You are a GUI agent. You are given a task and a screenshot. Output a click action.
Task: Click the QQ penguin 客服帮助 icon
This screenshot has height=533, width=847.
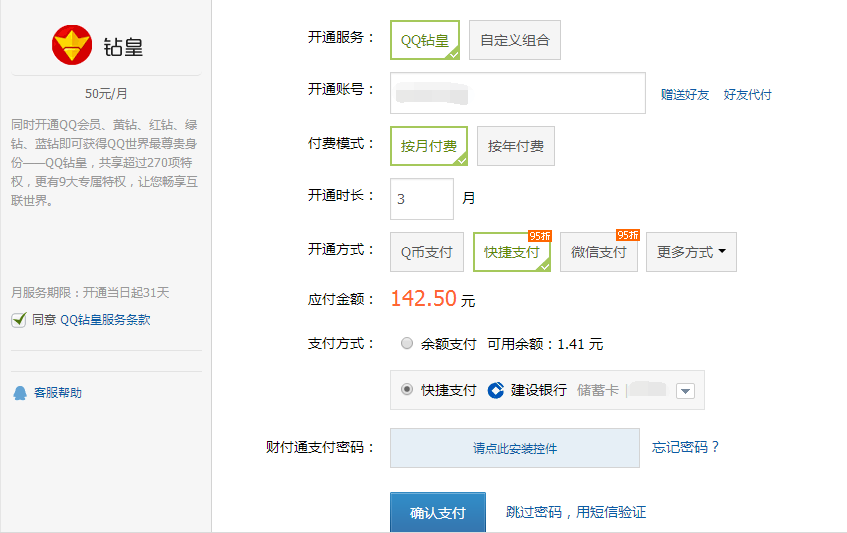point(20,393)
